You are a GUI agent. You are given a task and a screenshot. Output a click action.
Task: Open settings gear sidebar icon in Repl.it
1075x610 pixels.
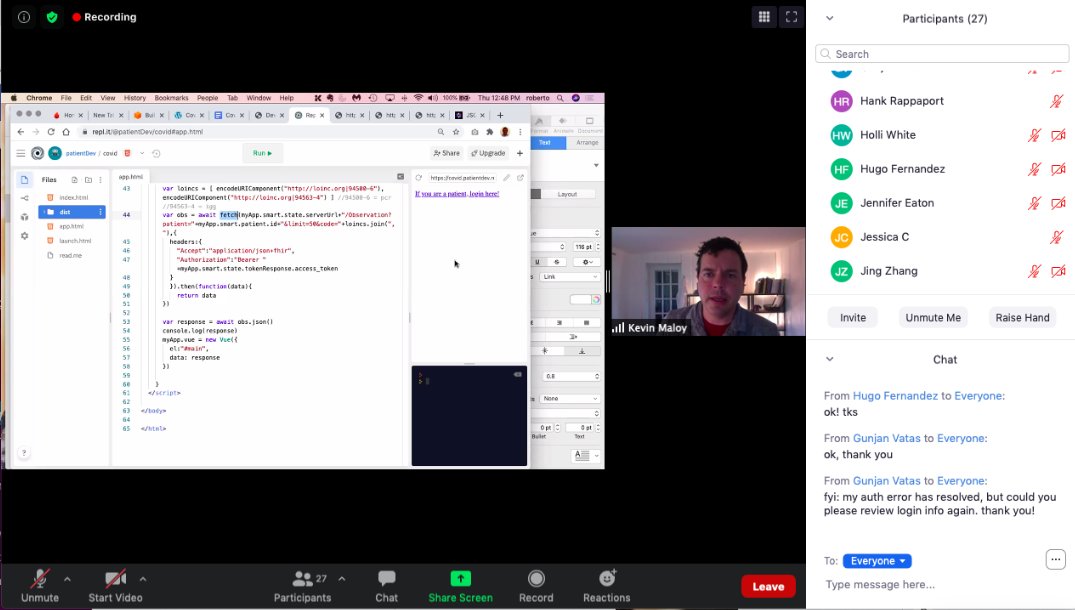click(25, 236)
